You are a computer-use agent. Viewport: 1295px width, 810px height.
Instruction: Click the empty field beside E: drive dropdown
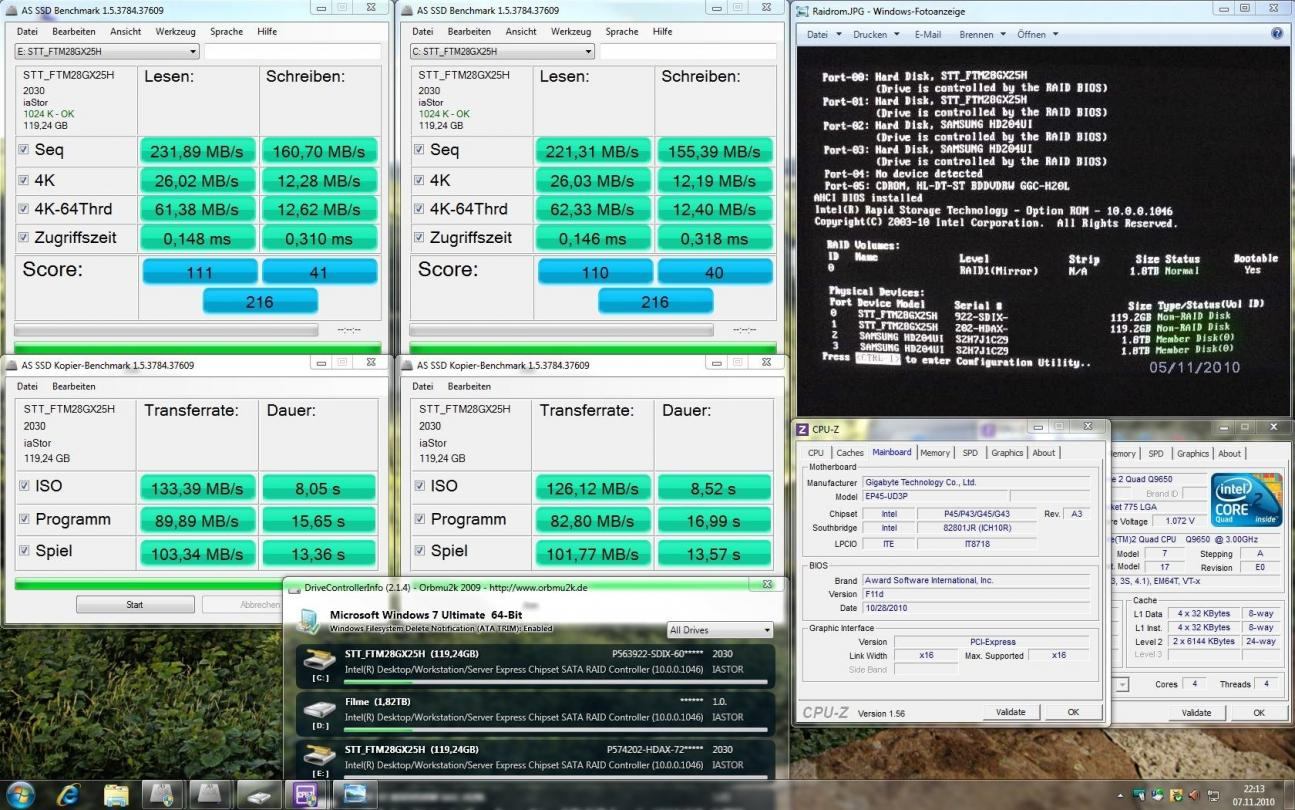[293, 51]
